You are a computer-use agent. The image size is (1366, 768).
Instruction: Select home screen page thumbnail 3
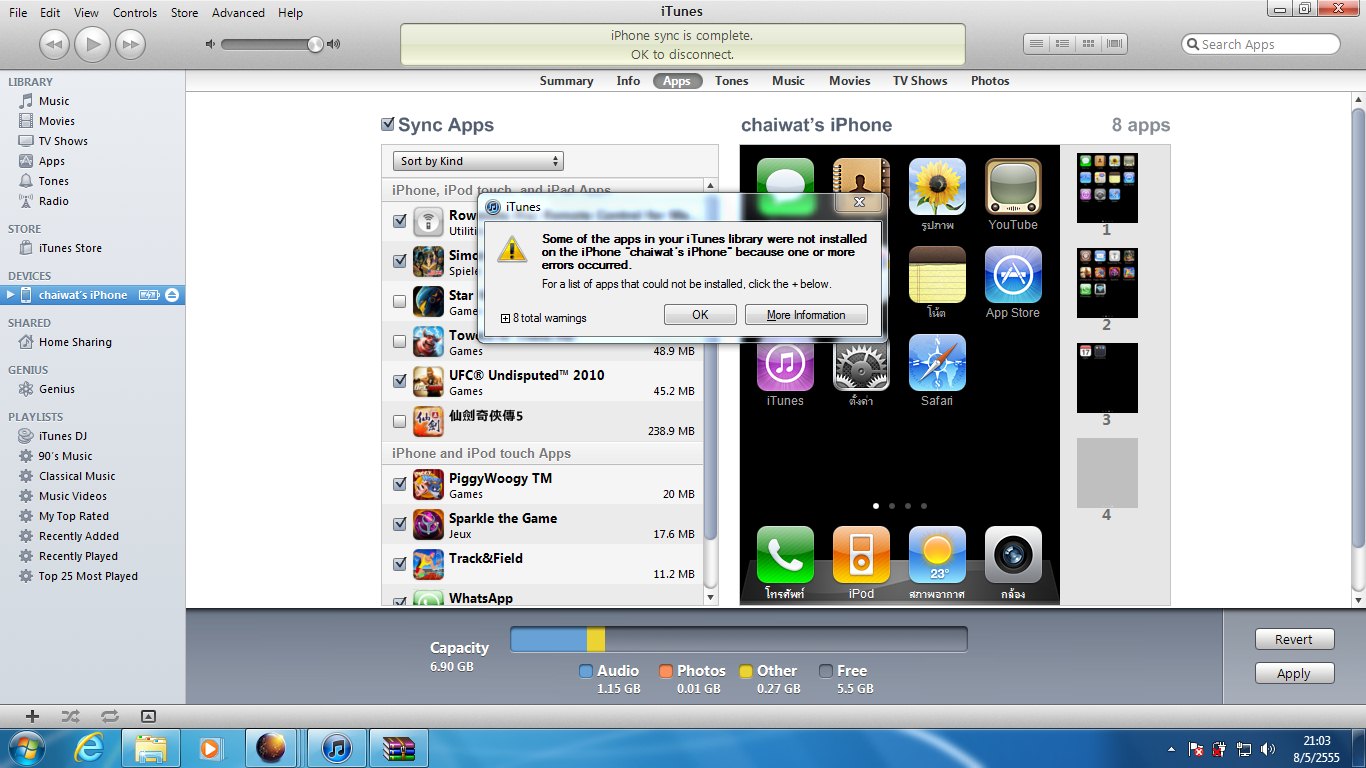pos(1107,378)
